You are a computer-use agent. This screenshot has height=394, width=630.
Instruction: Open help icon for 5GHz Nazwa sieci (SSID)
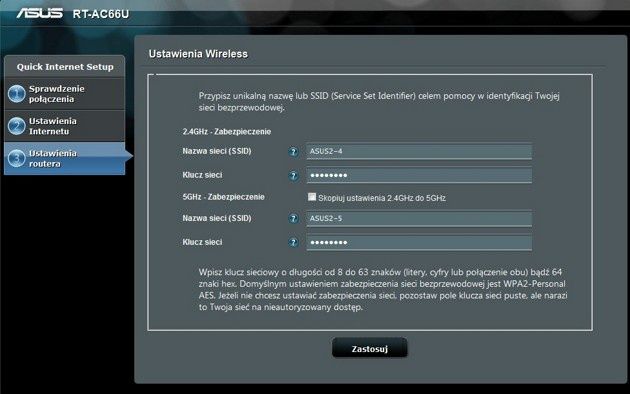click(x=293, y=218)
